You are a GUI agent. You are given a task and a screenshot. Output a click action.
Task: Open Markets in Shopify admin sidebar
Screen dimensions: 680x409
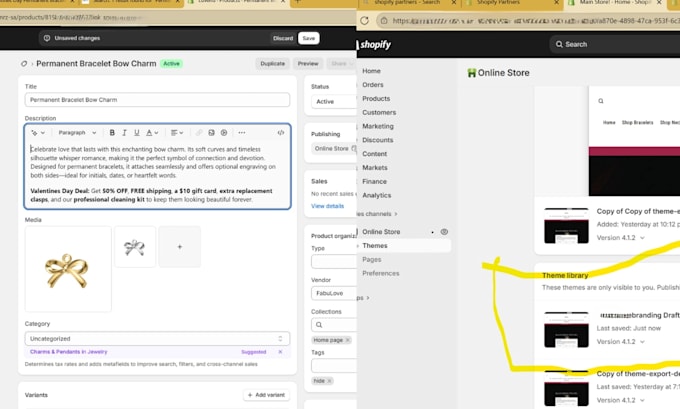[375, 168]
